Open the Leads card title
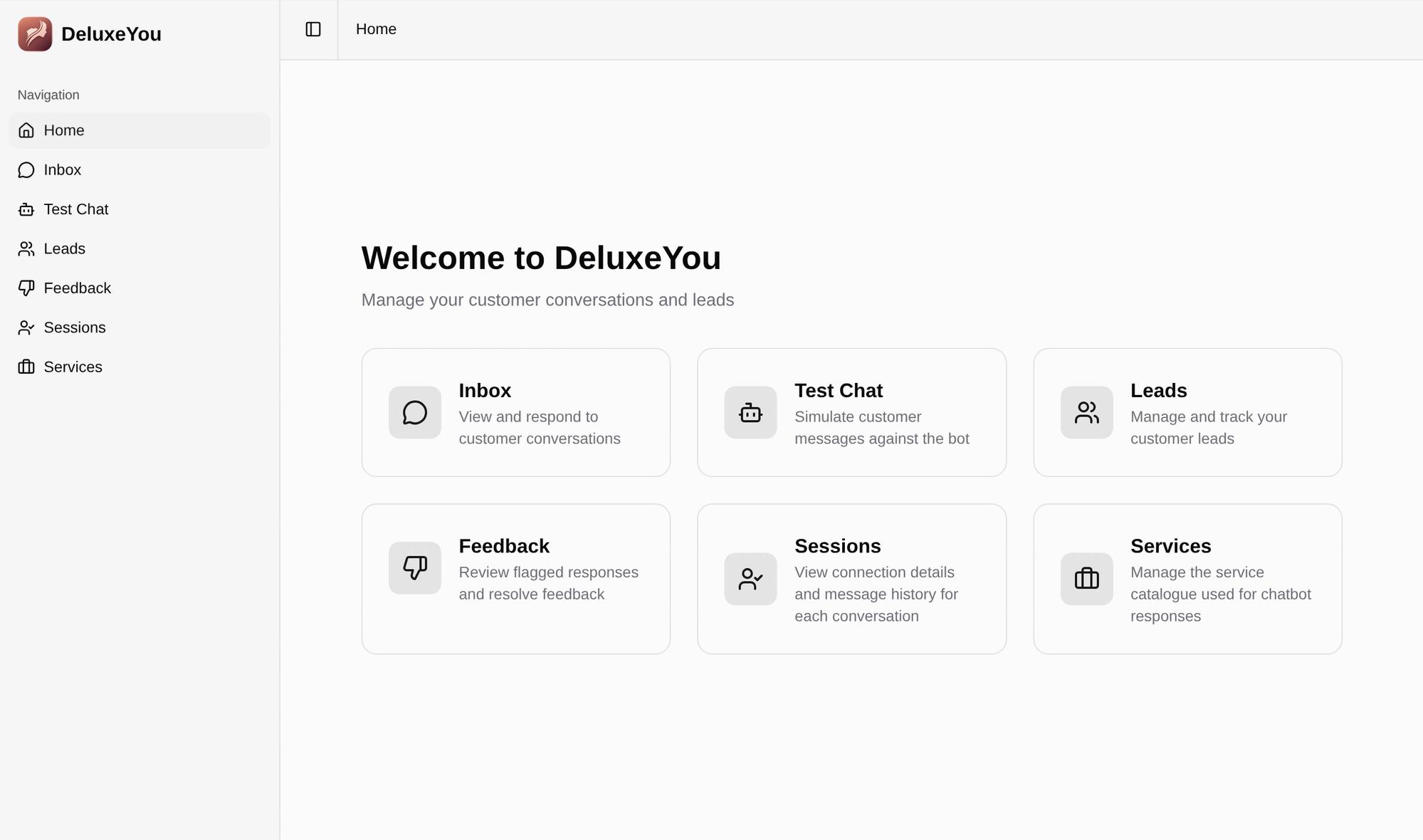The image size is (1423, 840). tap(1158, 391)
